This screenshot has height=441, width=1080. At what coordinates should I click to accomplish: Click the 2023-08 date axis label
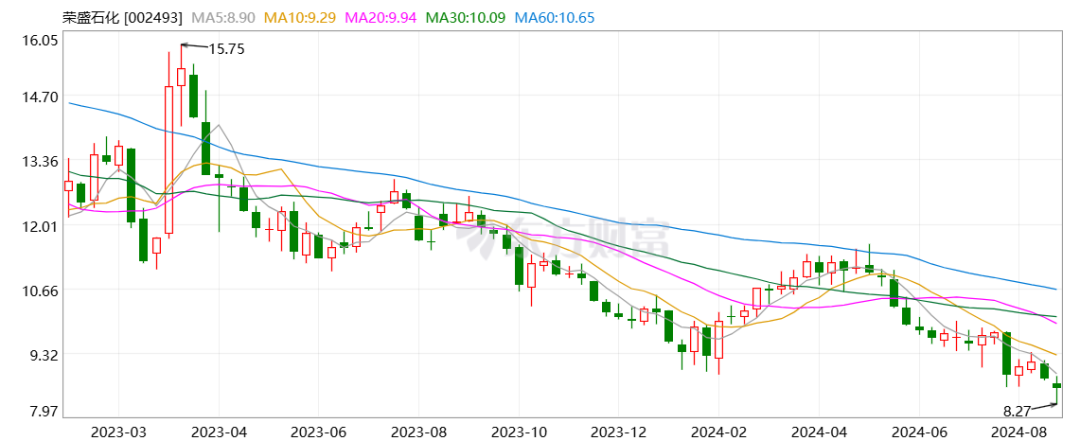pos(419,431)
